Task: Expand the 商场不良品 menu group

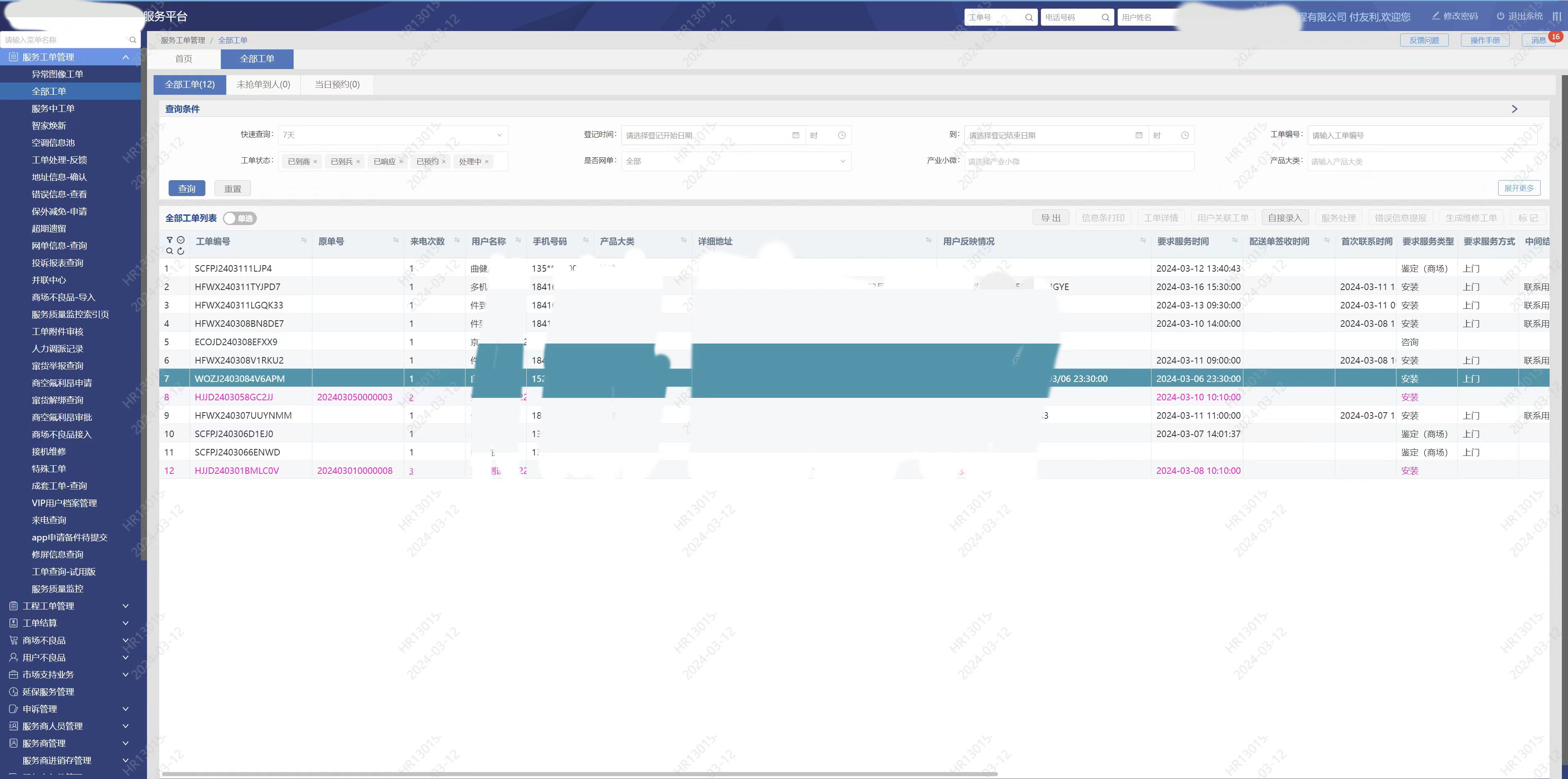Action: click(x=70, y=641)
